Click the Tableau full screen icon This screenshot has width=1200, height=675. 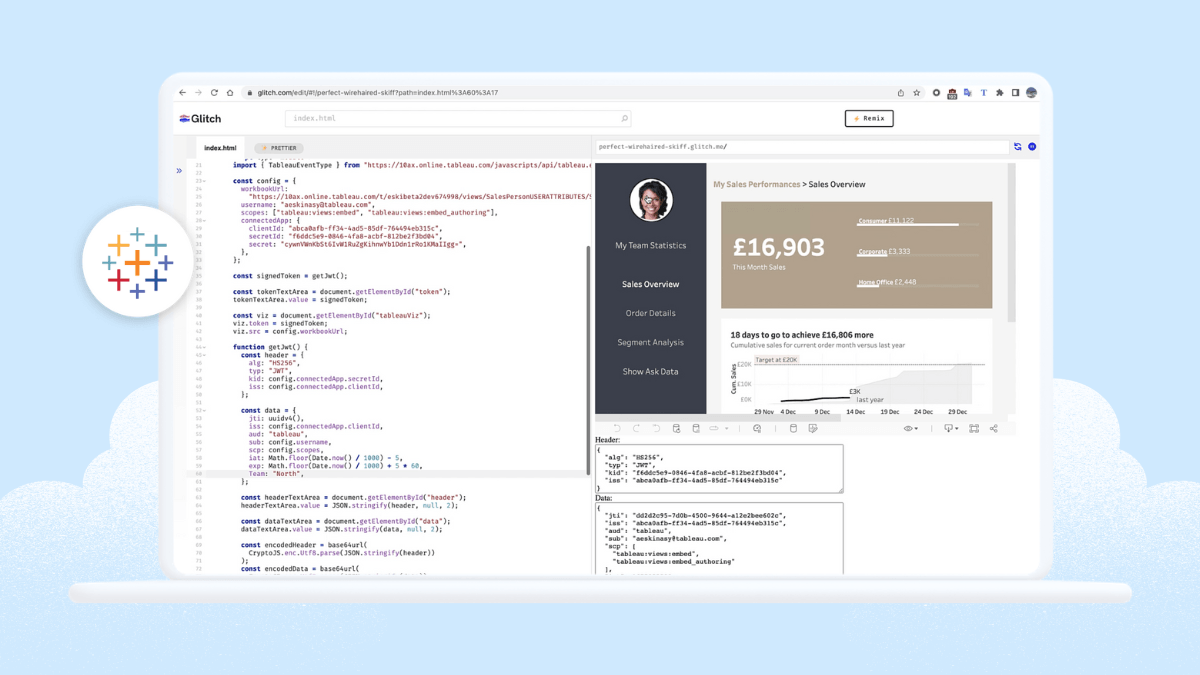click(x=973, y=428)
